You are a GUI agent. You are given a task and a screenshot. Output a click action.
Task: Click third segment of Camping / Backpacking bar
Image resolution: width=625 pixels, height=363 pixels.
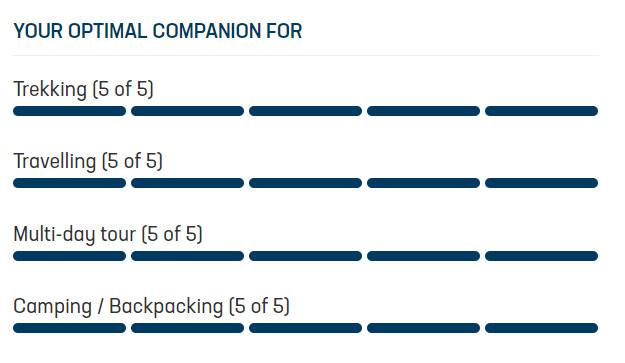pyautogui.click(x=305, y=328)
